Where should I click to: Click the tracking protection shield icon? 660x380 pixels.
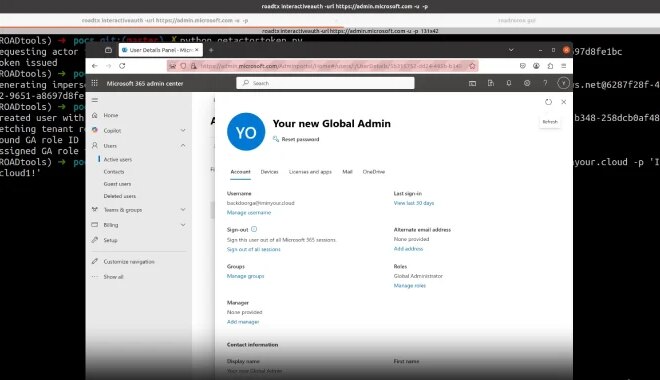click(183, 66)
